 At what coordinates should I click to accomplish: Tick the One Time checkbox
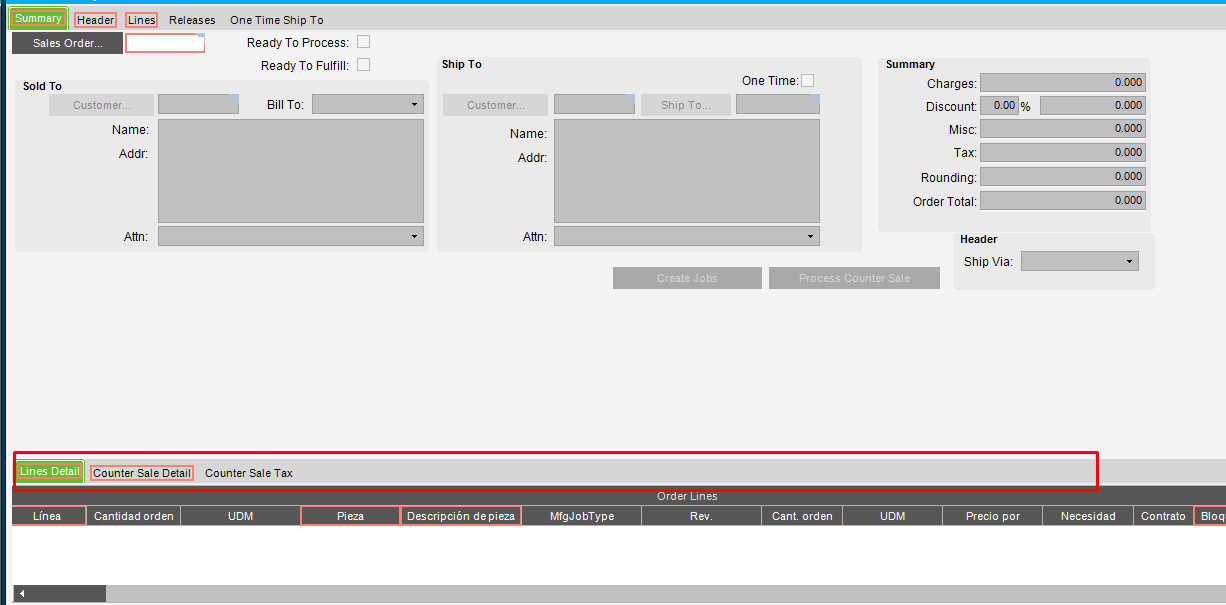(808, 81)
